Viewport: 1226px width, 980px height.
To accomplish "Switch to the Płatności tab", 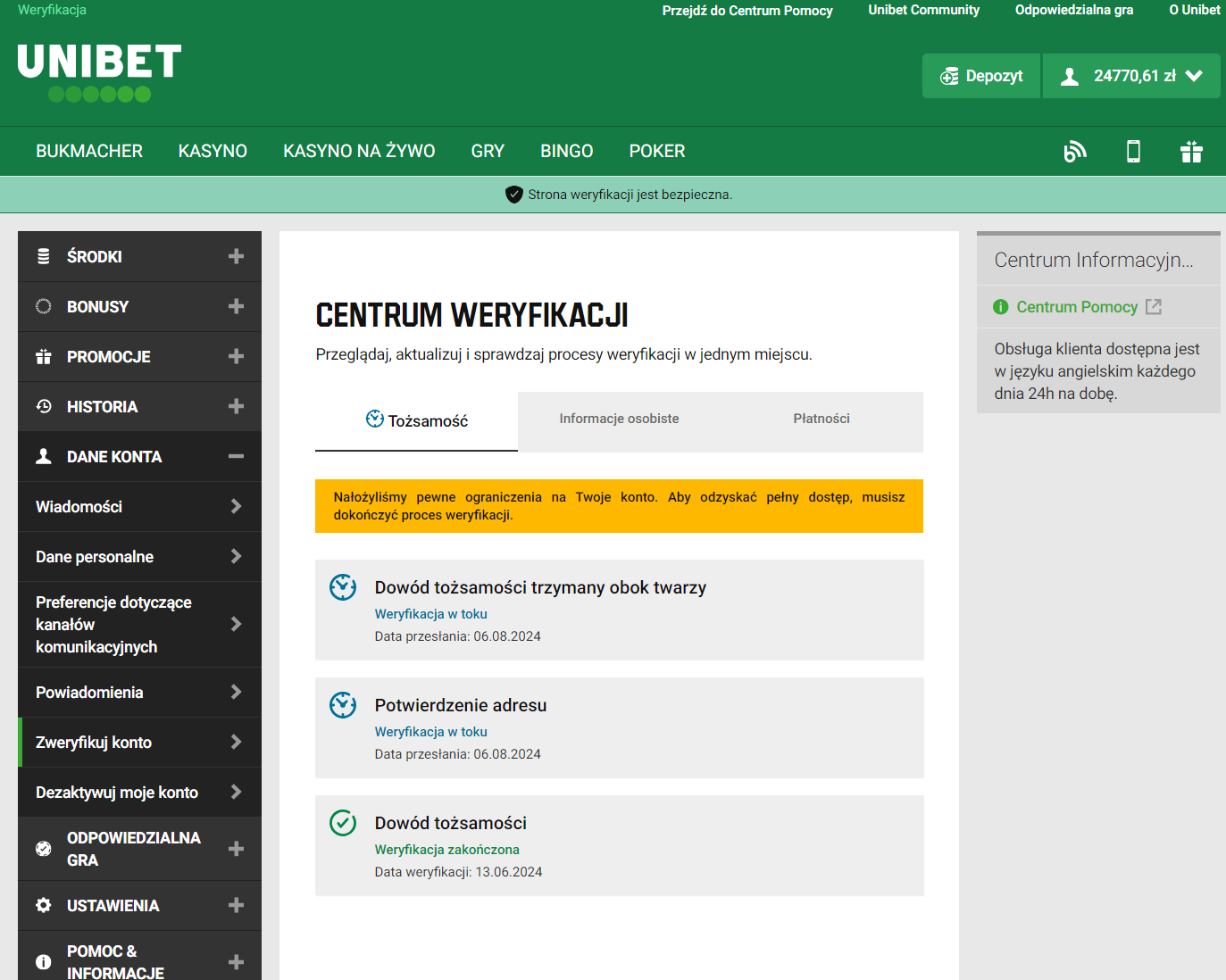I will [x=822, y=419].
